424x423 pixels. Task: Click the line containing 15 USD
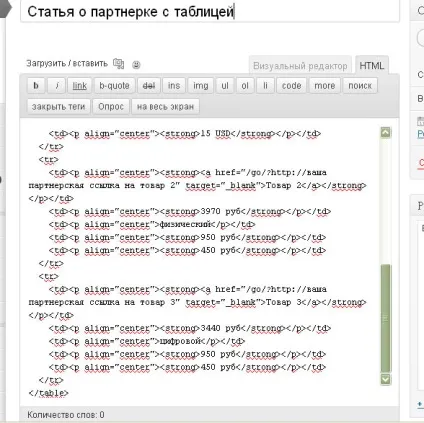tap(185, 134)
